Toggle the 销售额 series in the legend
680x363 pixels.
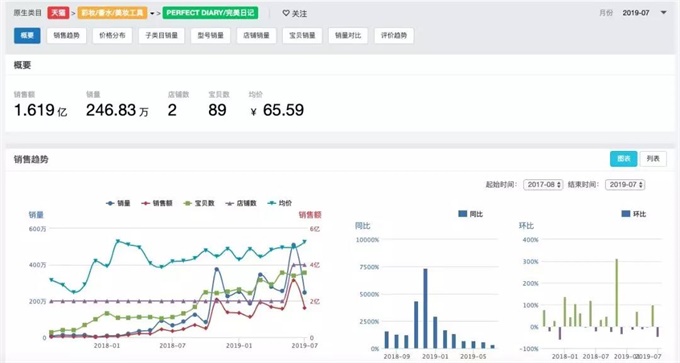157,203
